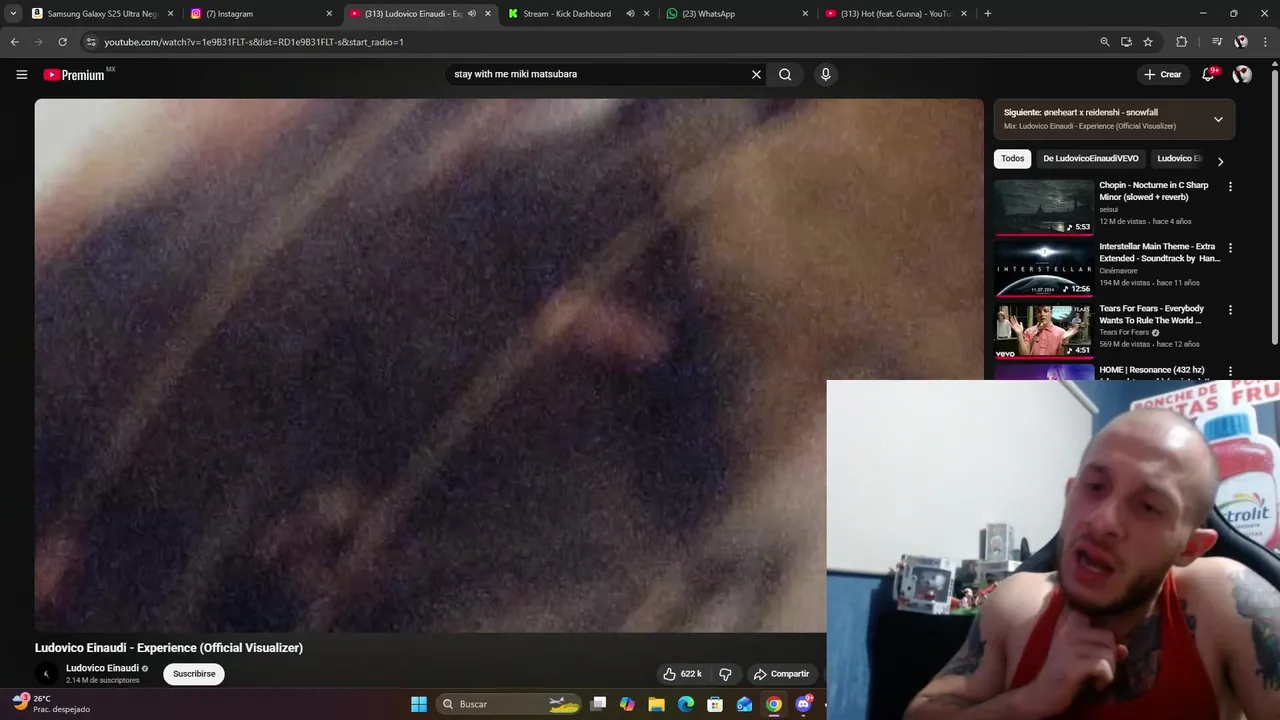Open the Windows Start menu
This screenshot has width=1280, height=720.
pyautogui.click(x=419, y=704)
